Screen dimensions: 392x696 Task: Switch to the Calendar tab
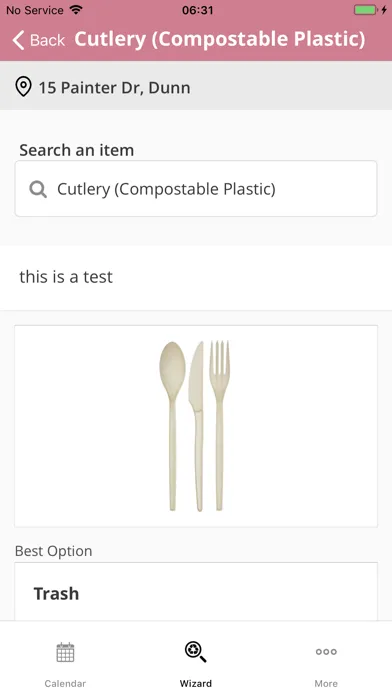(65, 664)
